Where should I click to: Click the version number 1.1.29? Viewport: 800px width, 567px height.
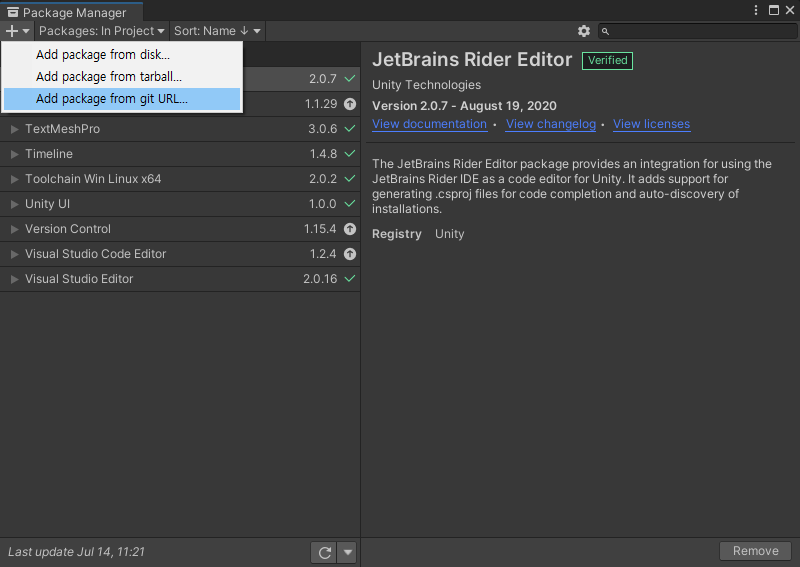coord(321,104)
